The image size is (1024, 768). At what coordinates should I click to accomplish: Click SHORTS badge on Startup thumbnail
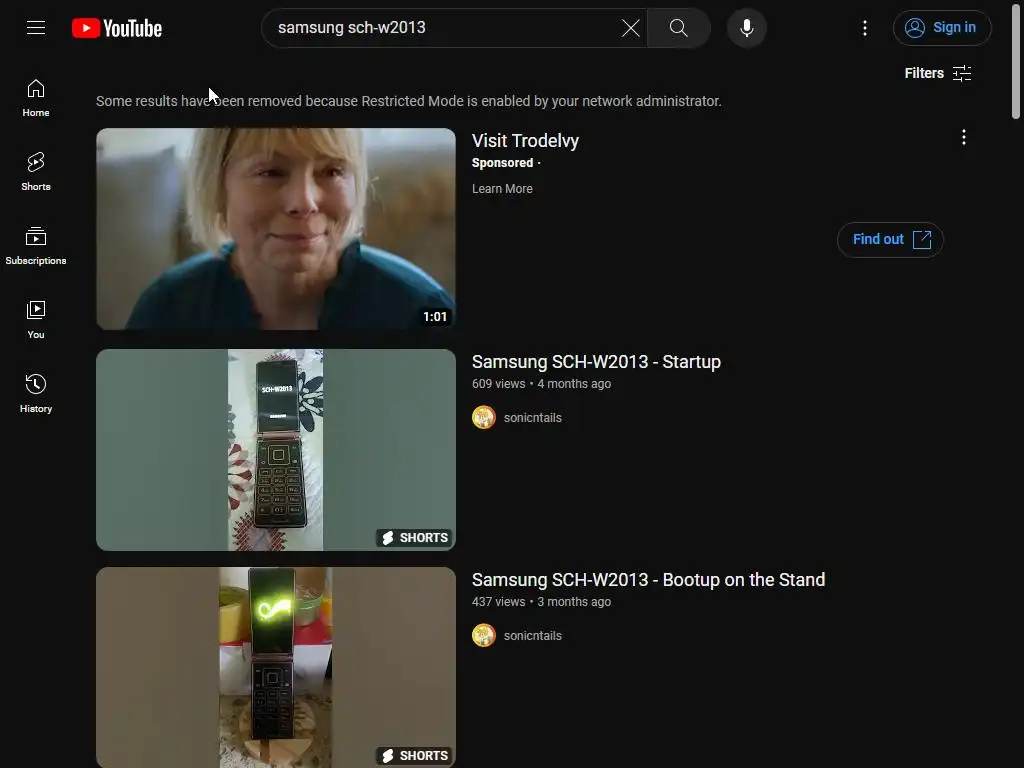pos(415,537)
